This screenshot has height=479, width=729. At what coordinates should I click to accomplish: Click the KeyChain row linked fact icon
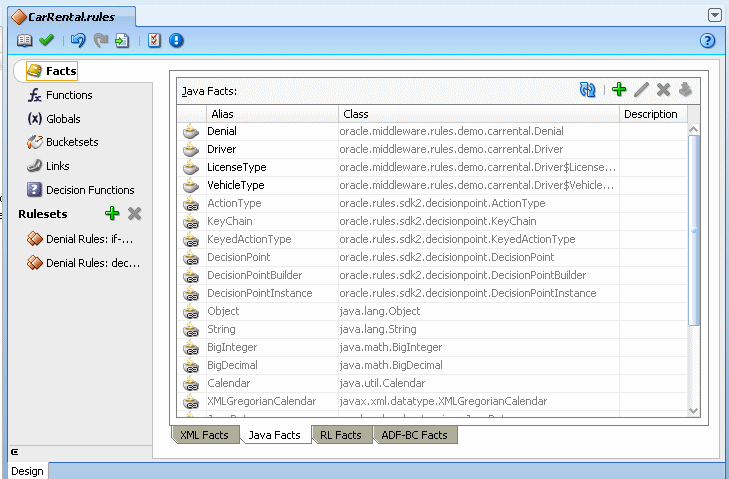click(x=191, y=221)
